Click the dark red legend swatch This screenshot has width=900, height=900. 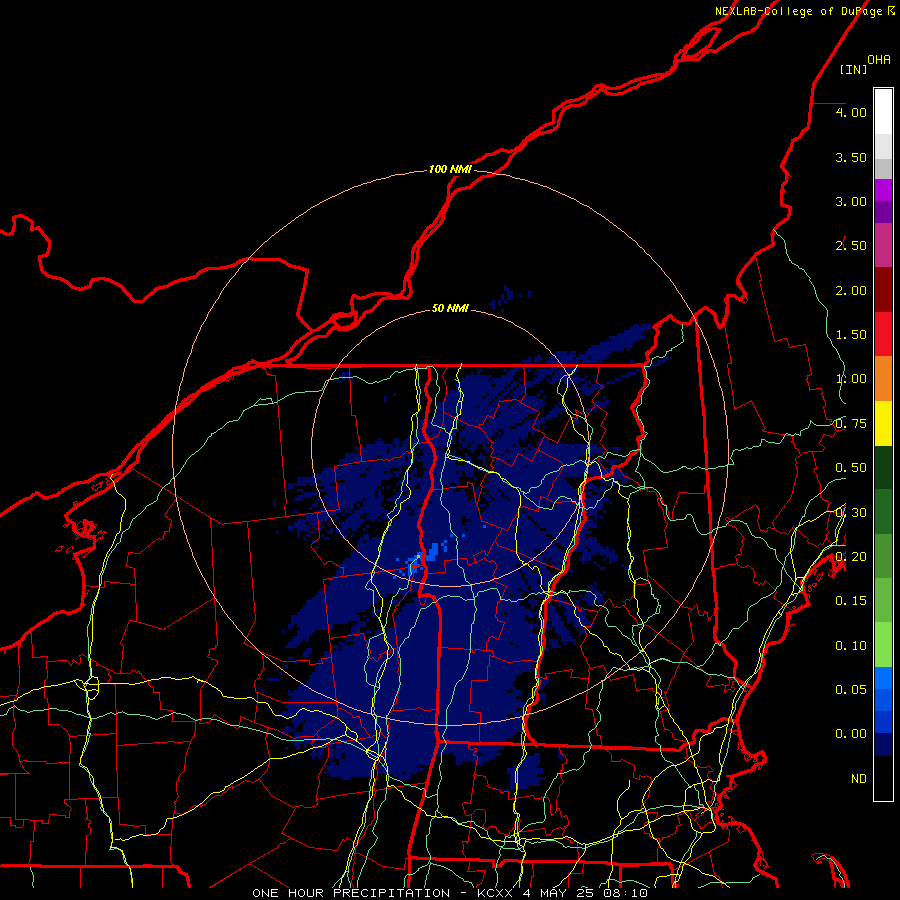click(x=883, y=290)
